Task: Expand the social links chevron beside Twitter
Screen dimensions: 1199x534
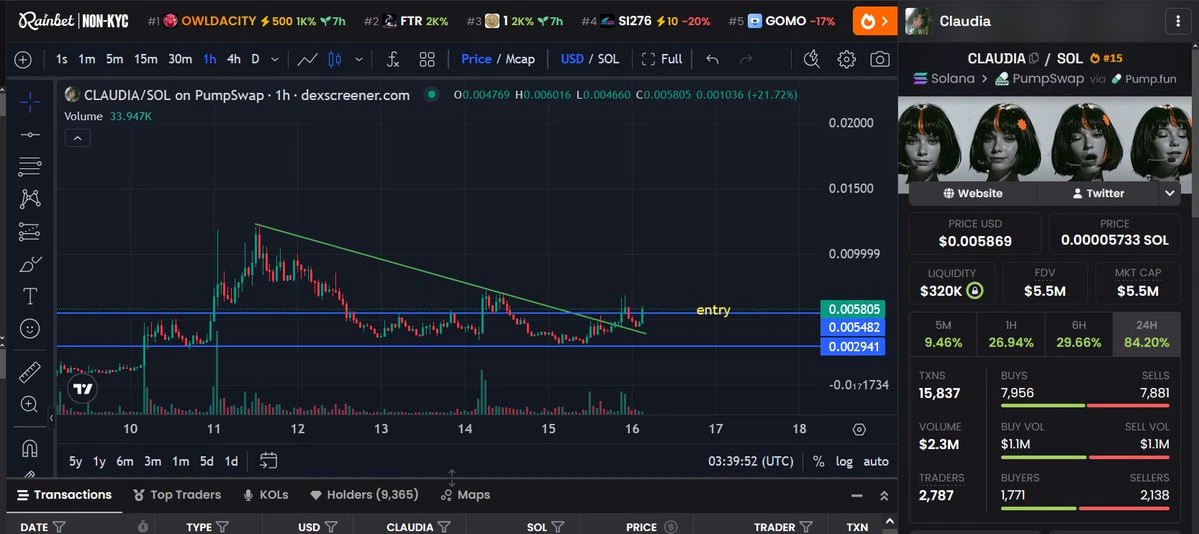Action: tap(1169, 194)
